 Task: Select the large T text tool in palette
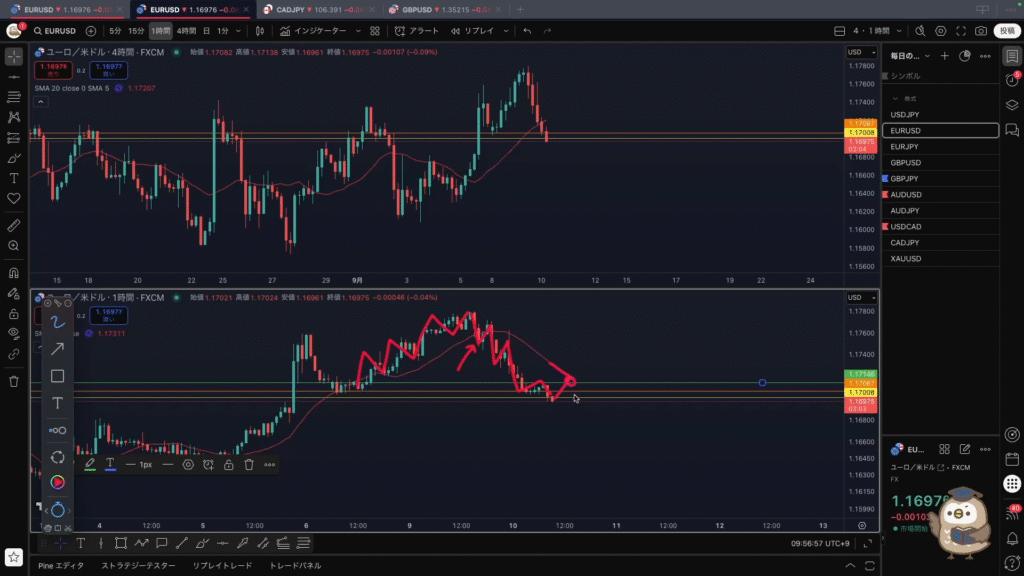pyautogui.click(x=57, y=403)
